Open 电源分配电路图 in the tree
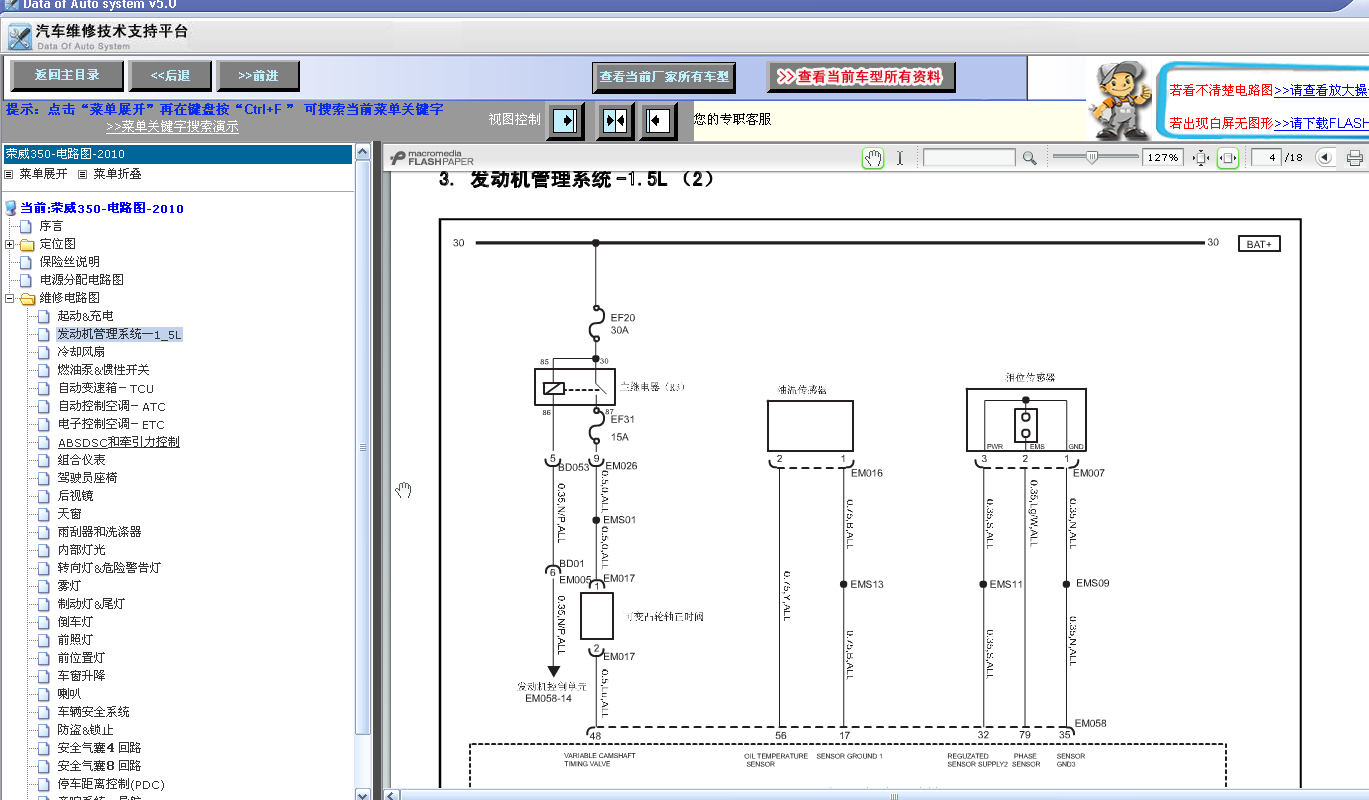Screen dimensions: 1369x800 (82, 280)
